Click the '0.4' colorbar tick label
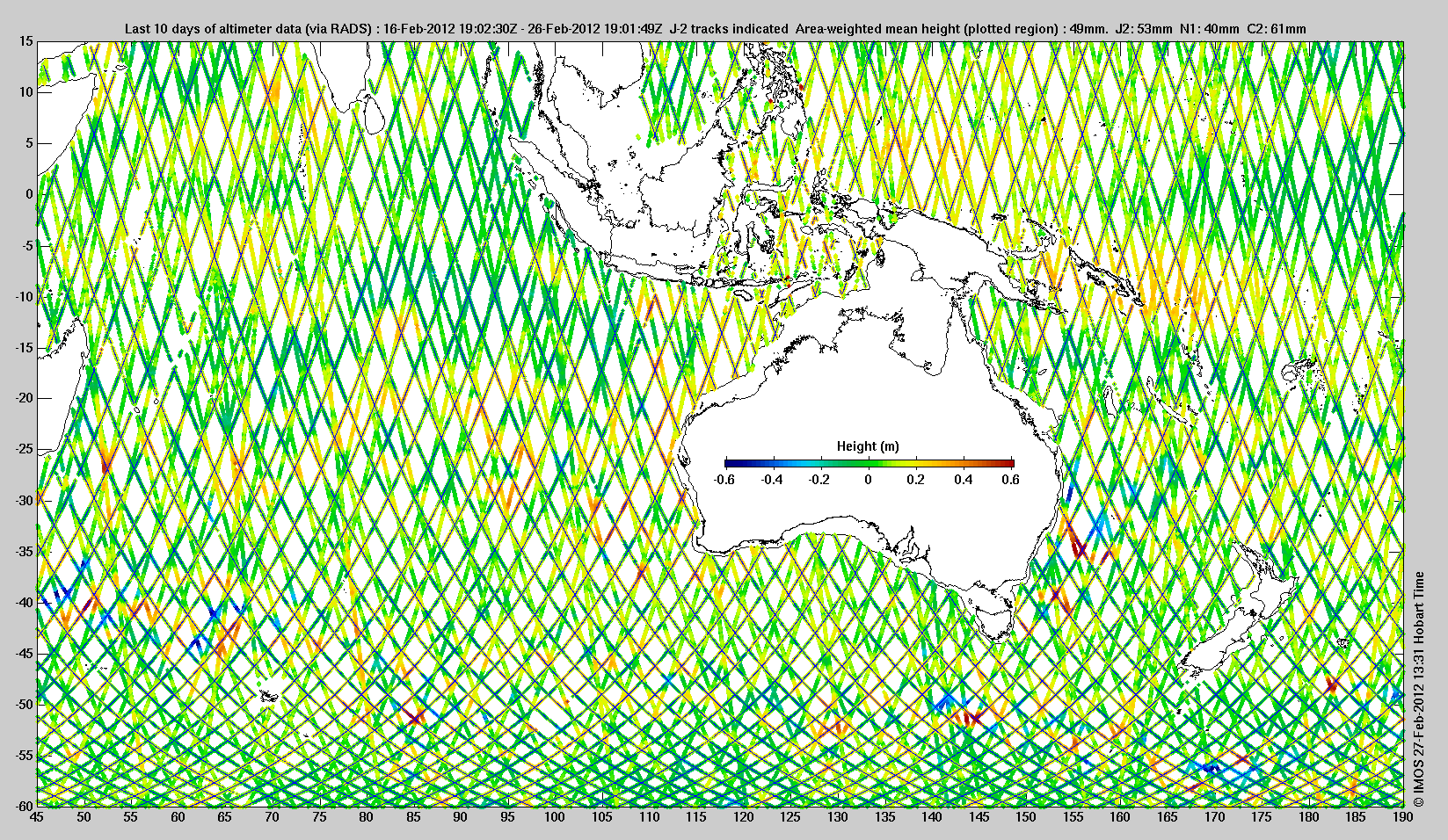The height and width of the screenshot is (840, 1448). click(964, 480)
